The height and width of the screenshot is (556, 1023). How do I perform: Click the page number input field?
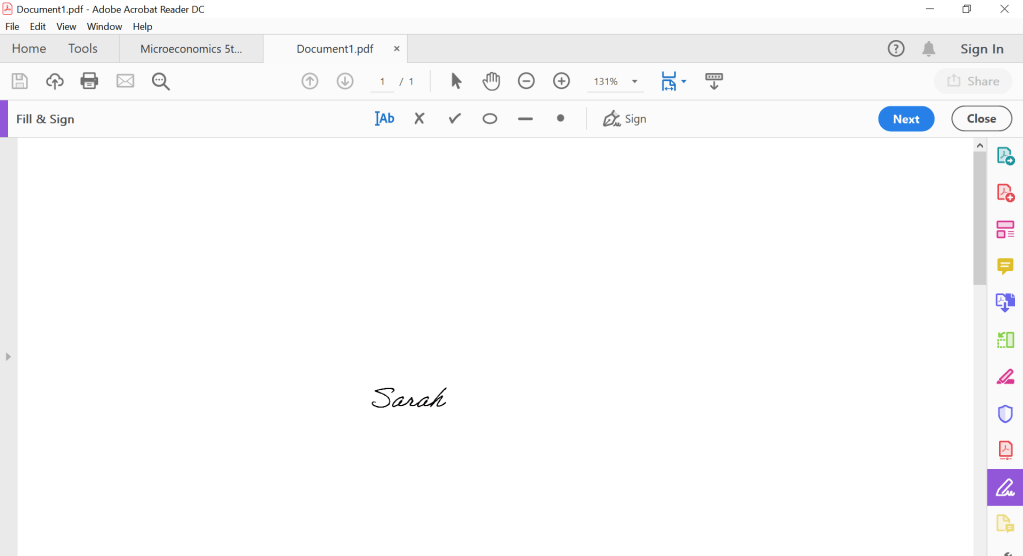click(382, 82)
